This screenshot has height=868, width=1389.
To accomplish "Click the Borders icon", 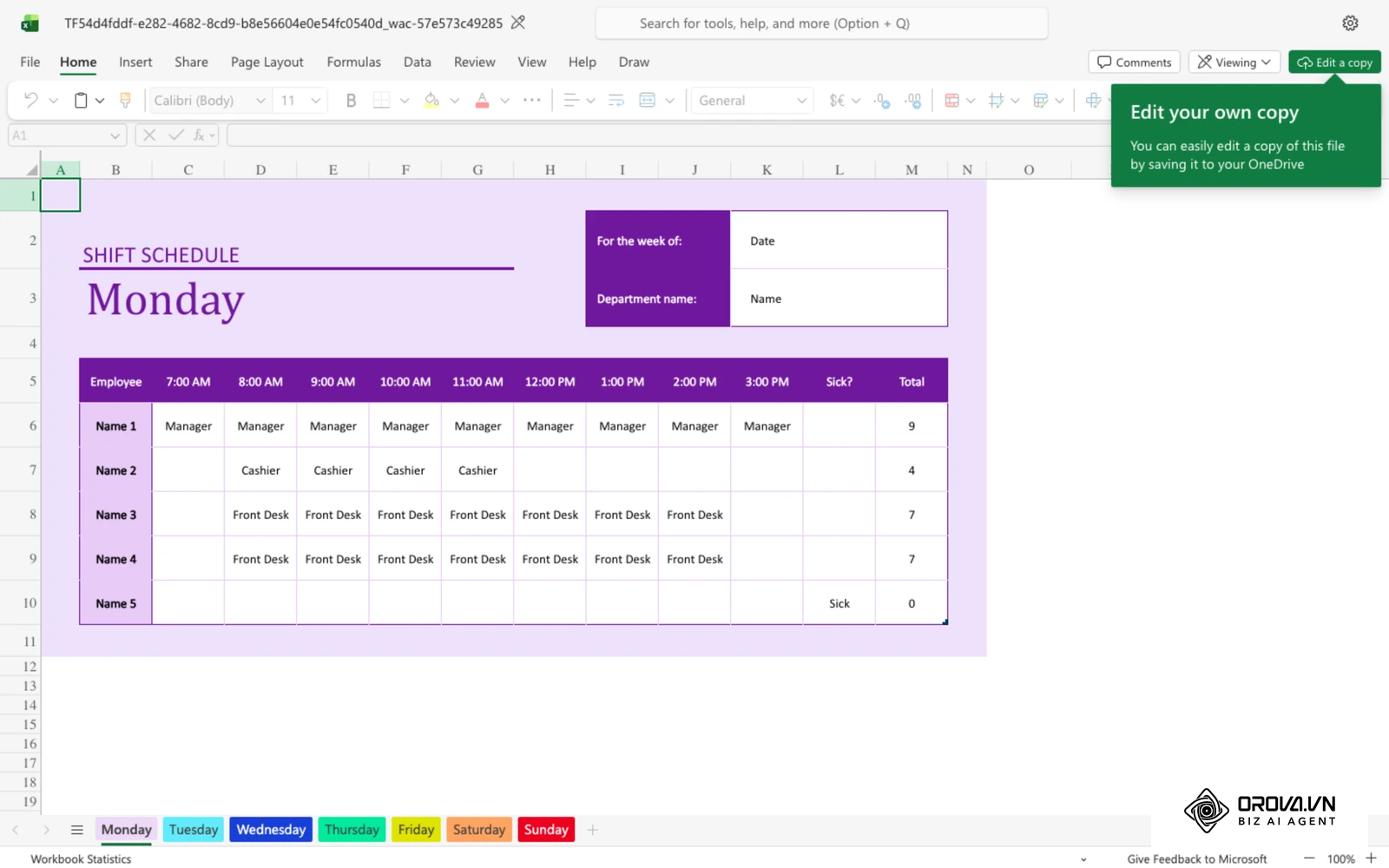I will click(381, 101).
